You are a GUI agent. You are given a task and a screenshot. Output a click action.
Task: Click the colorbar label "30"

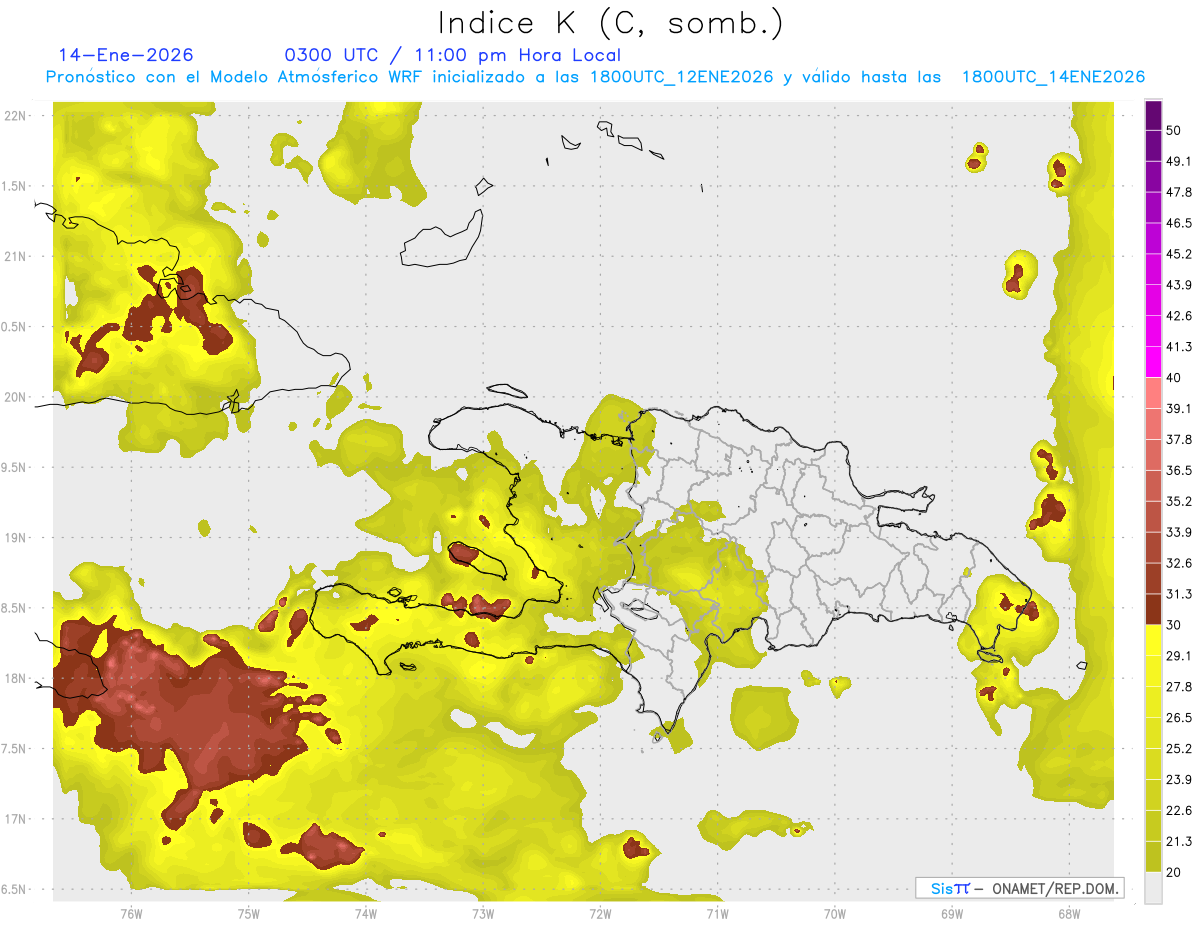point(1174,625)
